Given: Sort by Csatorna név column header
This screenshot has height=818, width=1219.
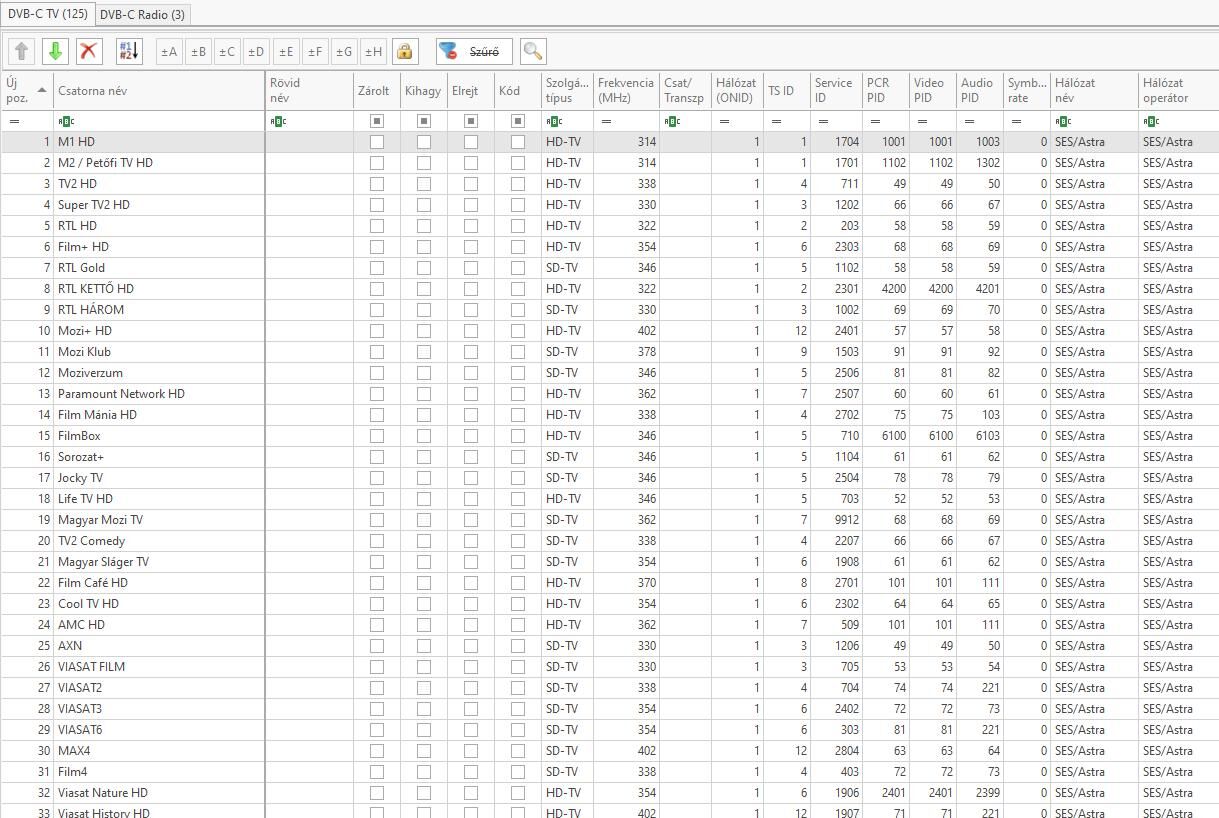Looking at the screenshot, I should pos(159,91).
